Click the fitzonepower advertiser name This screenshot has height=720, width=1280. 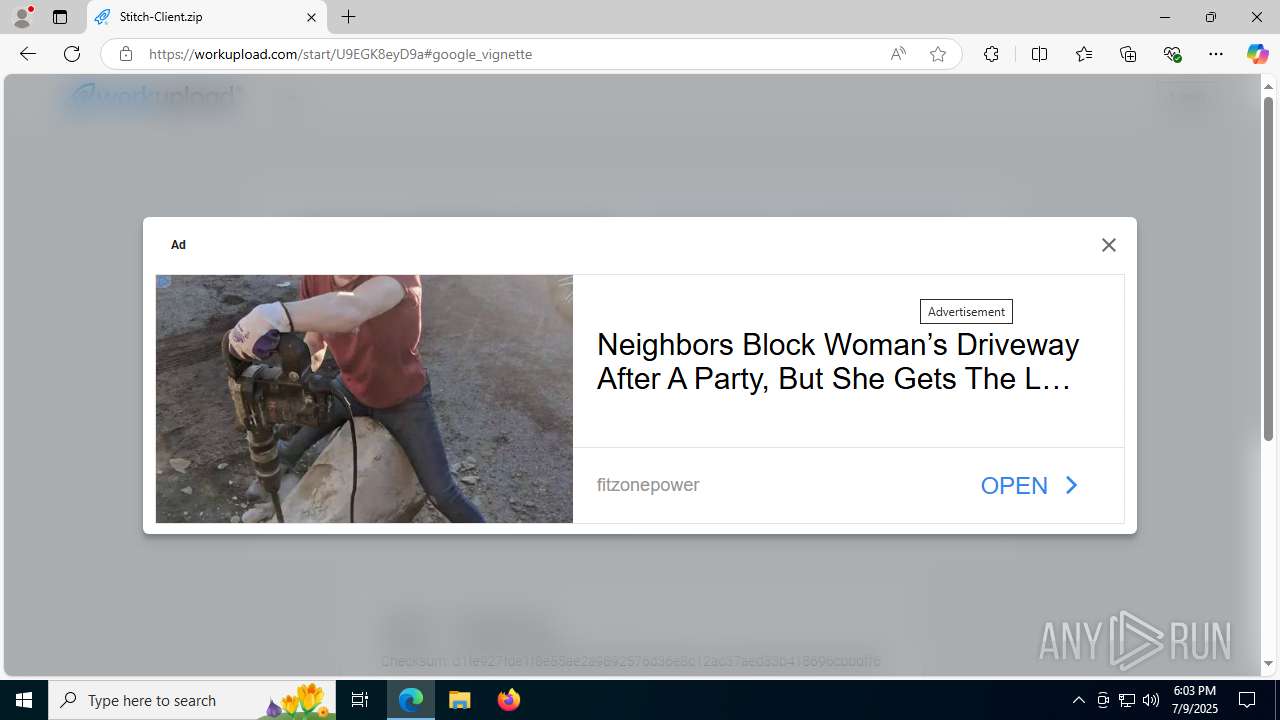click(648, 485)
